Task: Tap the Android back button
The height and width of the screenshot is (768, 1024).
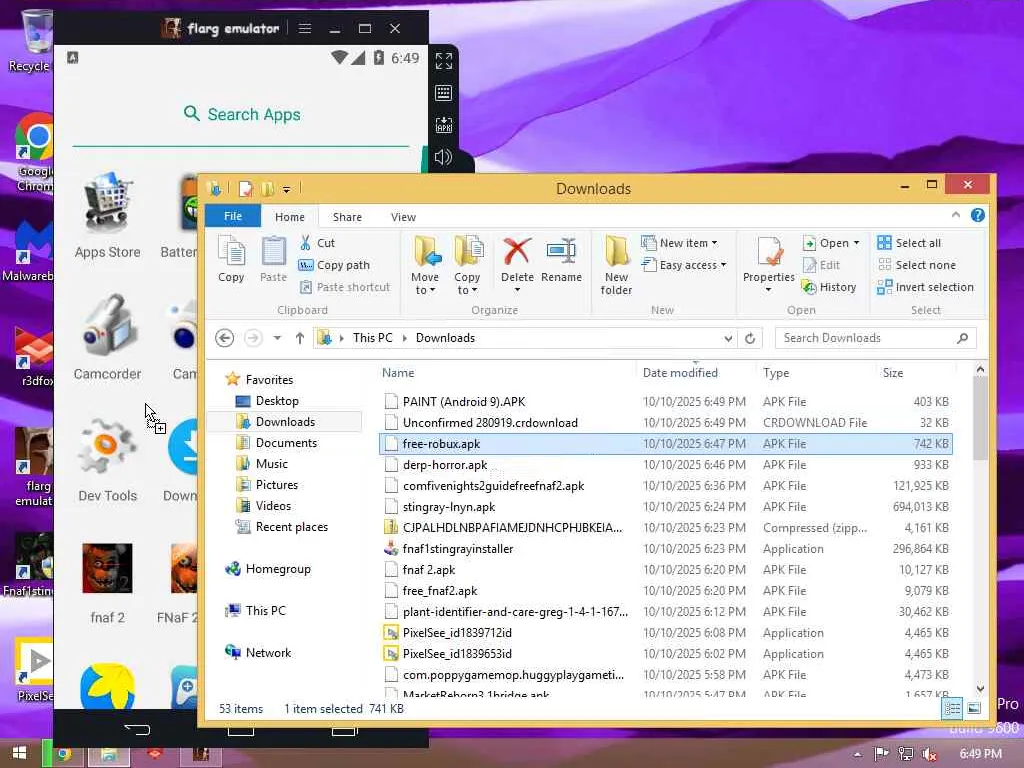Action: 137,729
